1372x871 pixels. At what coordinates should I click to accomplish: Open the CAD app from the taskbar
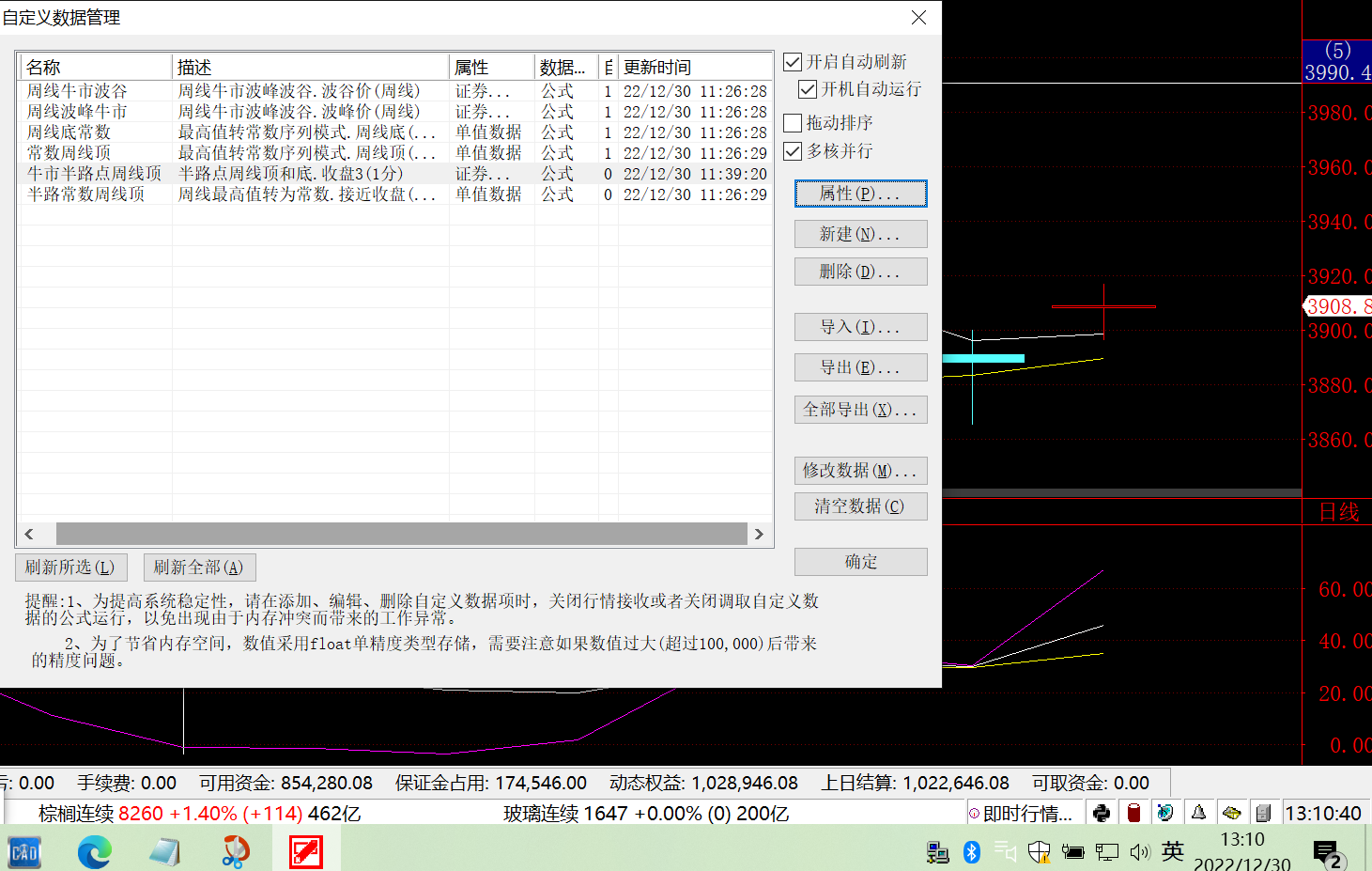24,852
